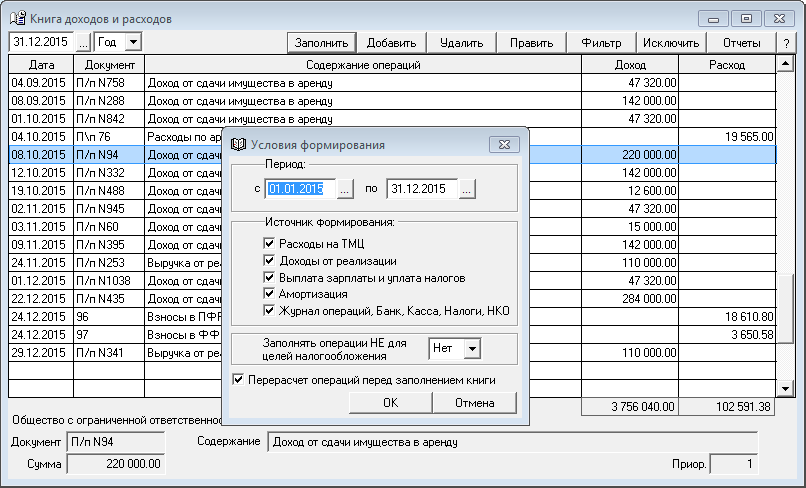The width and height of the screenshot is (806, 488).
Task: Select the row dated 04.09.2015
Action: point(392,83)
